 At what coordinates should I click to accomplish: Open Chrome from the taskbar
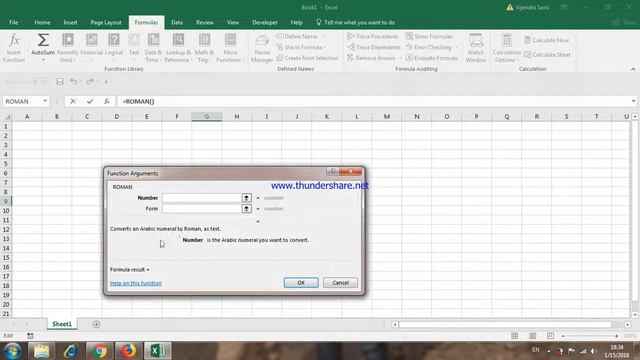[x=99, y=351]
